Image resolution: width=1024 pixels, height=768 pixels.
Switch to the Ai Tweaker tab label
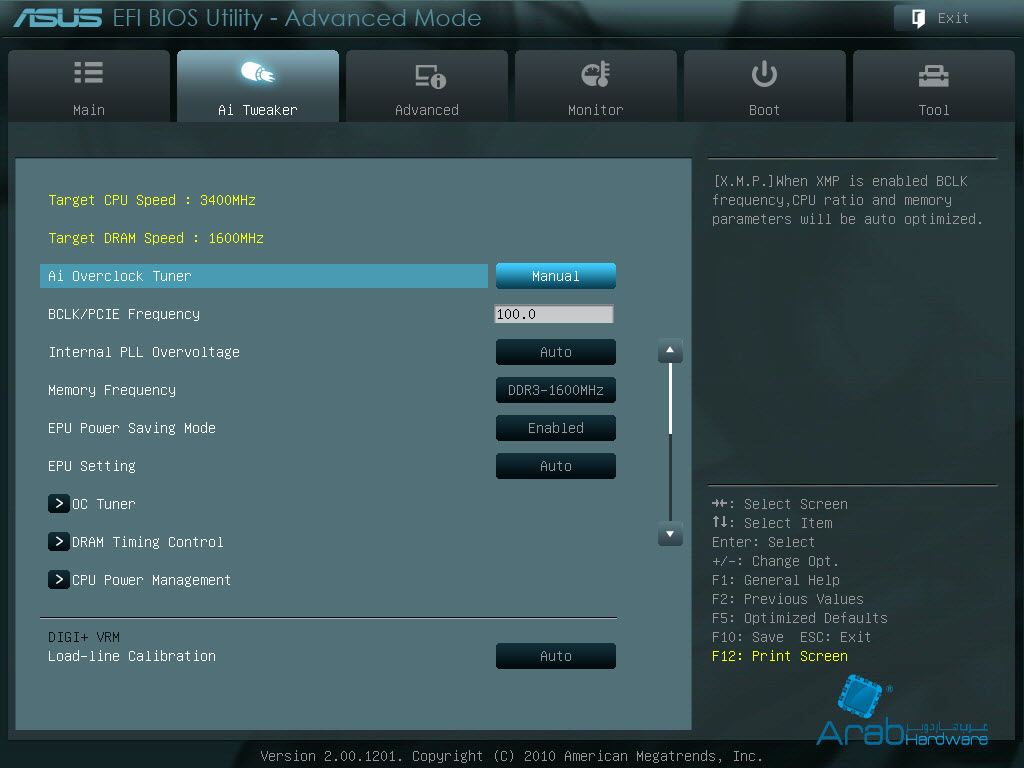point(258,110)
